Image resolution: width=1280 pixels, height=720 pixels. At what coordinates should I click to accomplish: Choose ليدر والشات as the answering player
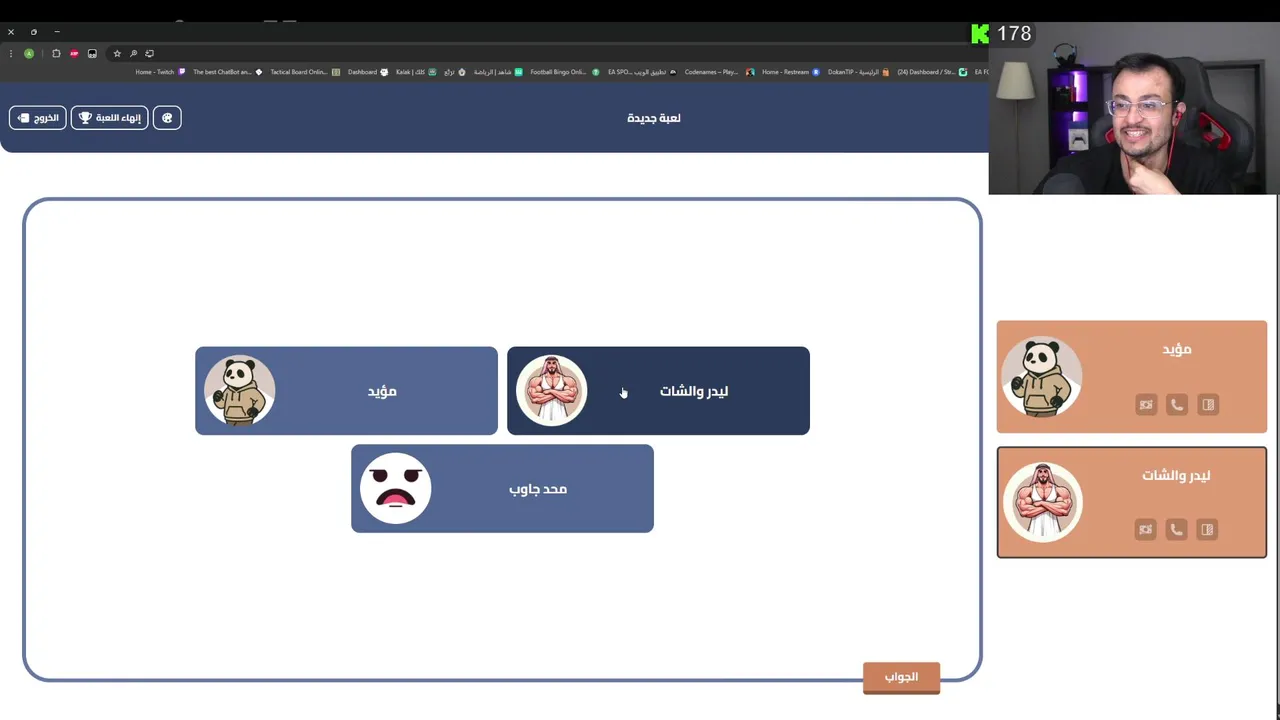tap(658, 391)
